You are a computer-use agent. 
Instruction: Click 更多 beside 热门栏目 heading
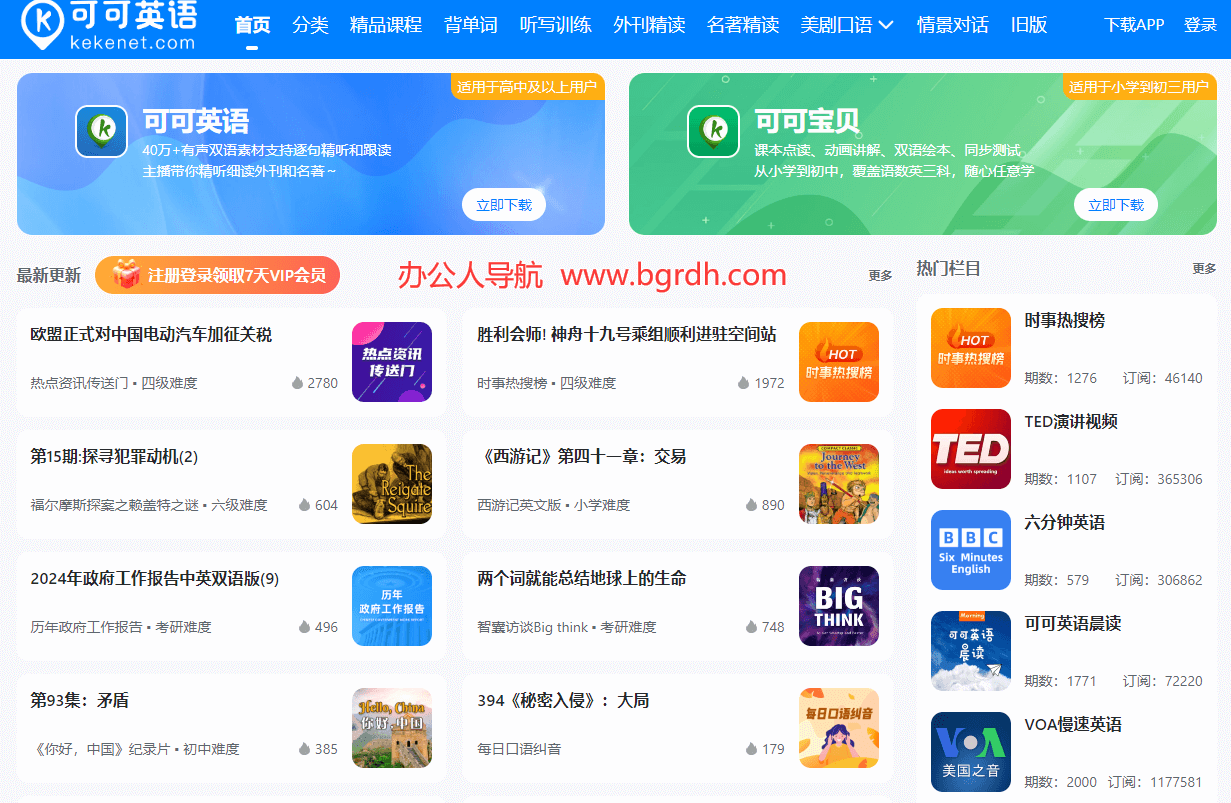pyautogui.click(x=1204, y=269)
